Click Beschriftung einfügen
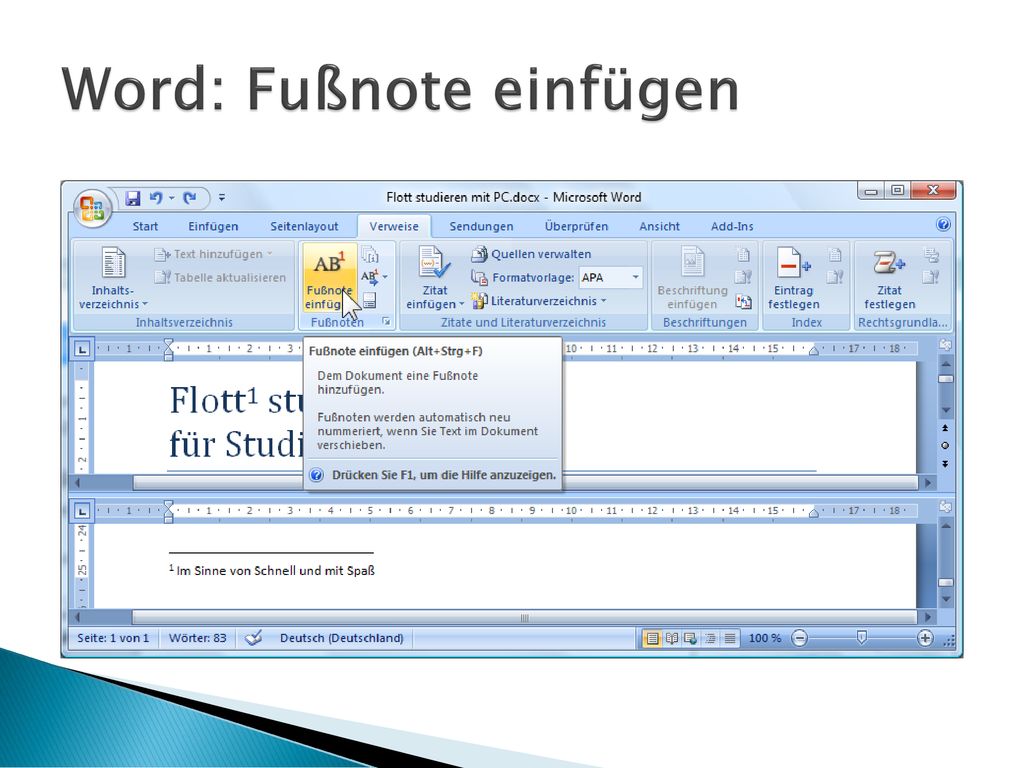1024x768 pixels. click(692, 278)
